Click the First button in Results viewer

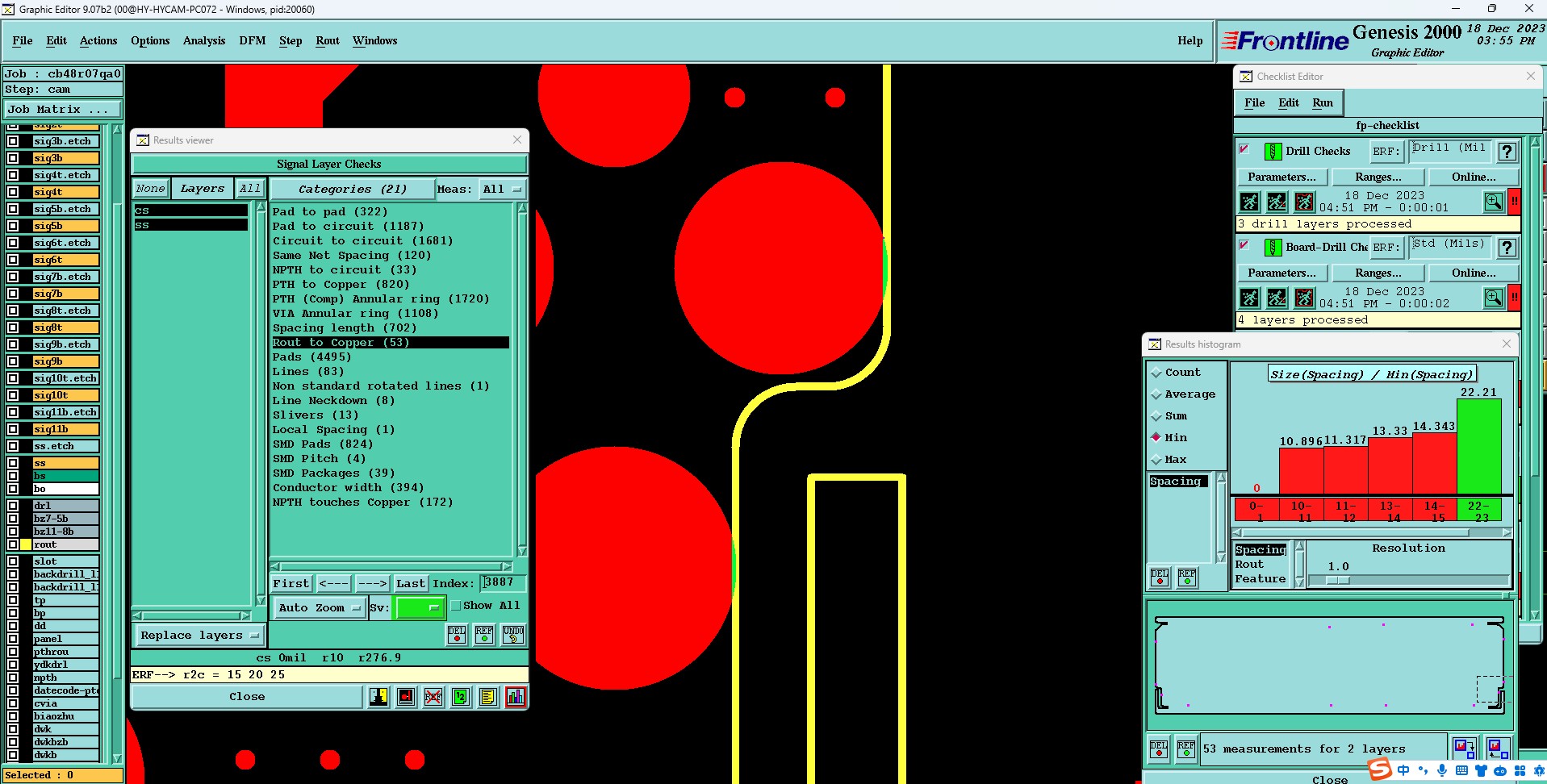coord(291,583)
